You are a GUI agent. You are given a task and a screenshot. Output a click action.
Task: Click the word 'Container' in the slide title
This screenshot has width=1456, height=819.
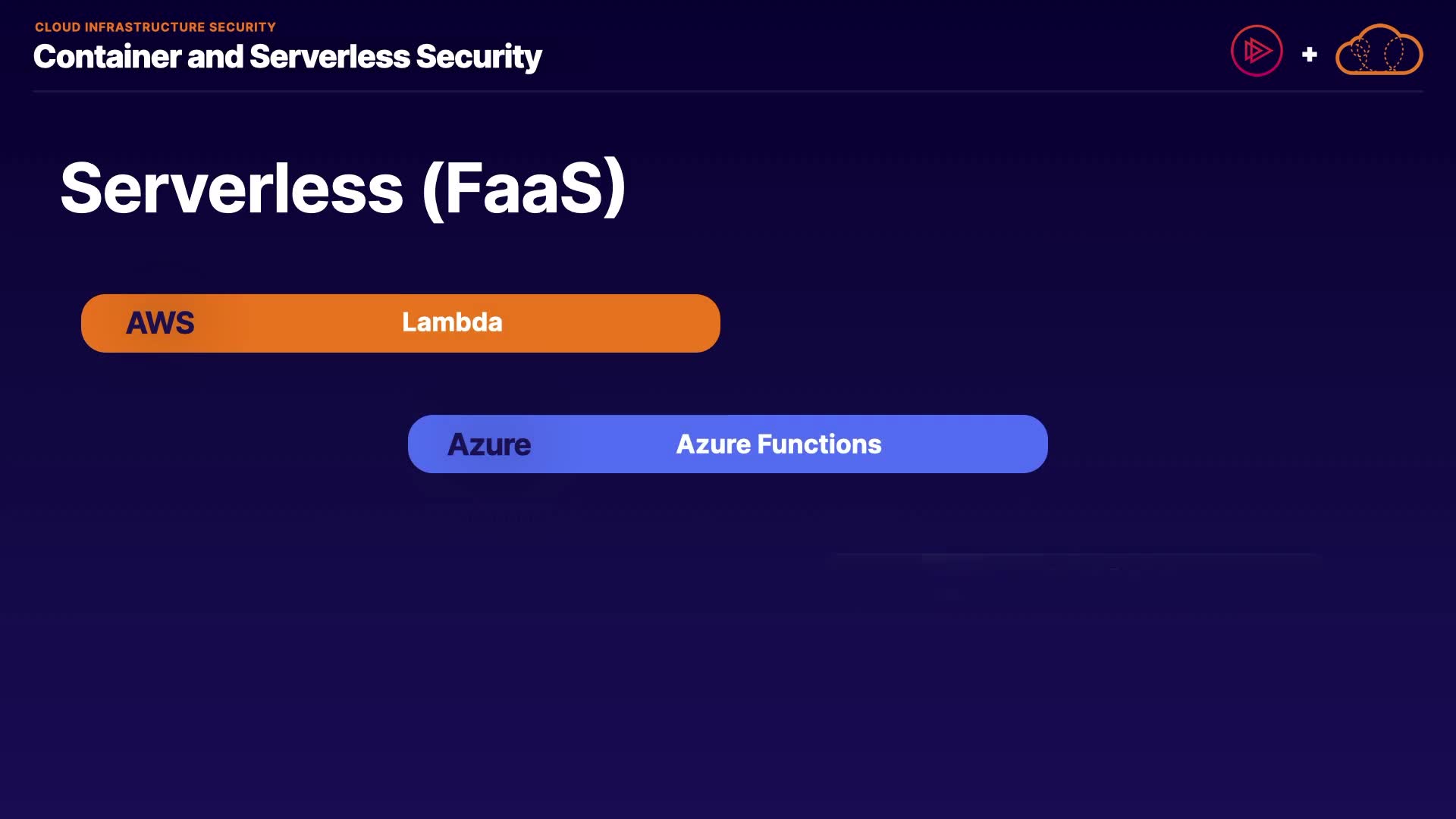pyautogui.click(x=106, y=57)
